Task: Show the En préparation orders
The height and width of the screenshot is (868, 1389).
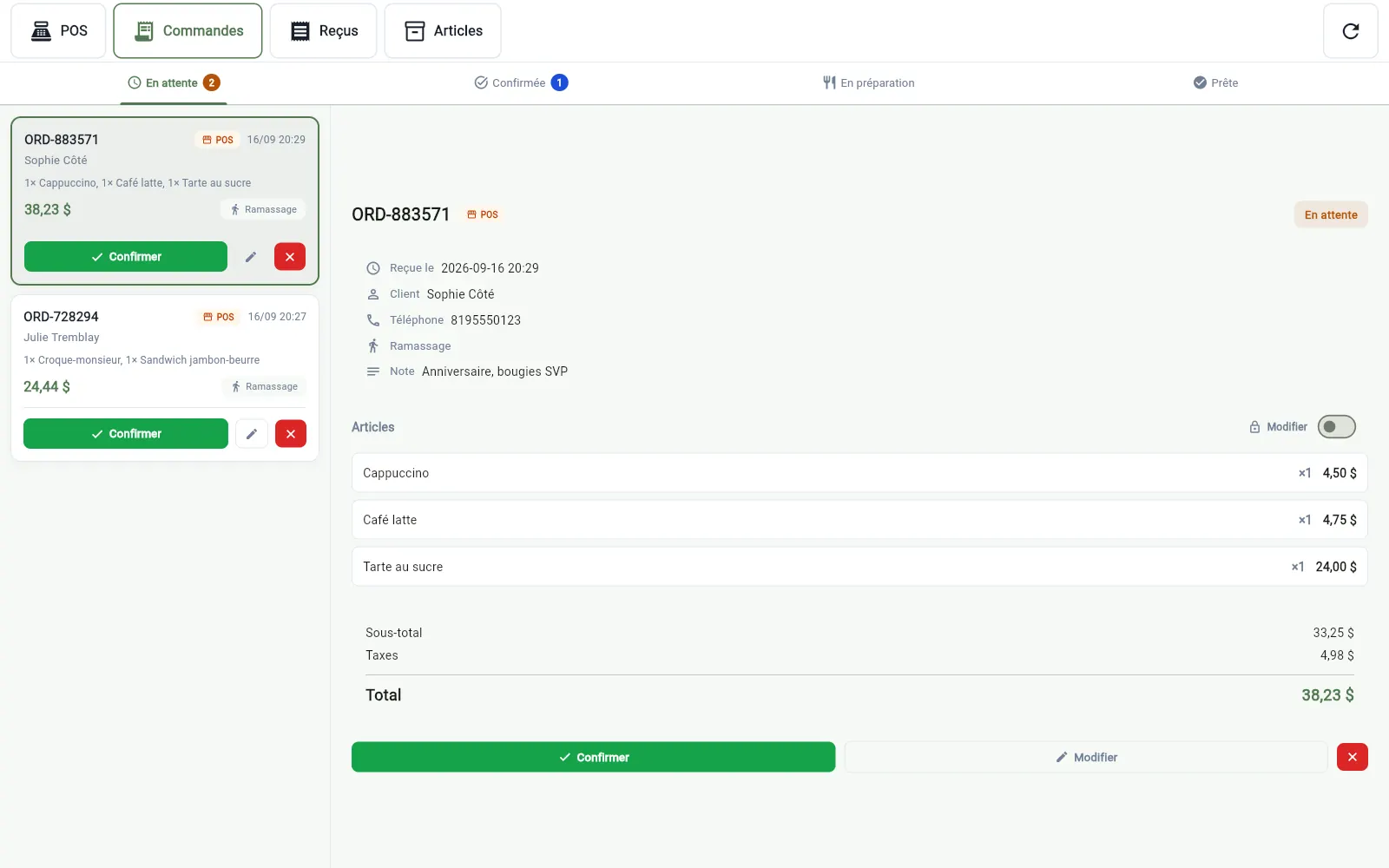Action: click(x=868, y=83)
